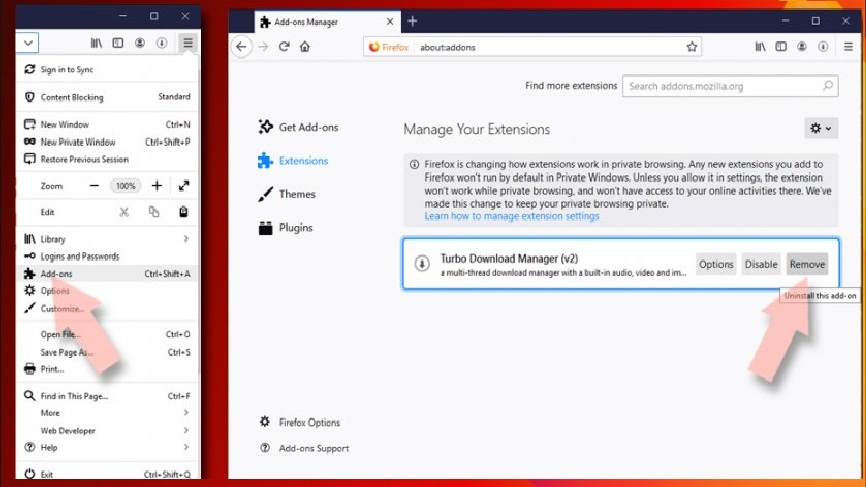The image size is (866, 487).
Task: Reset zoom by clicking the 100% indicator
Action: [125, 186]
